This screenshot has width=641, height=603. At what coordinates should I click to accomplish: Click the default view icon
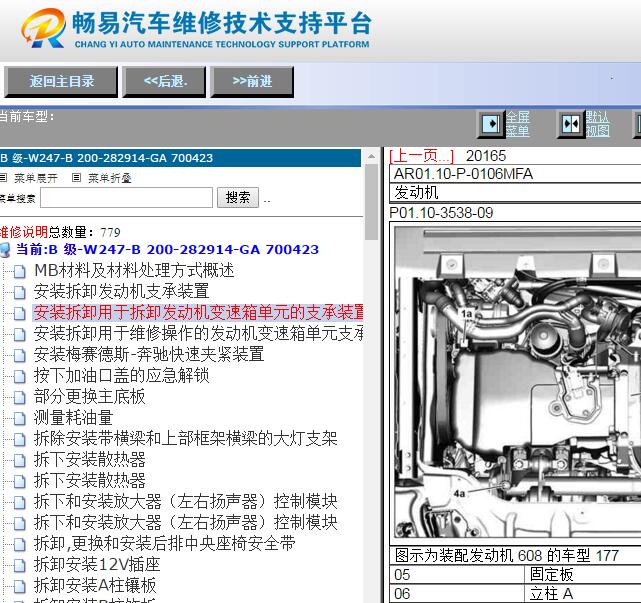coord(570,123)
